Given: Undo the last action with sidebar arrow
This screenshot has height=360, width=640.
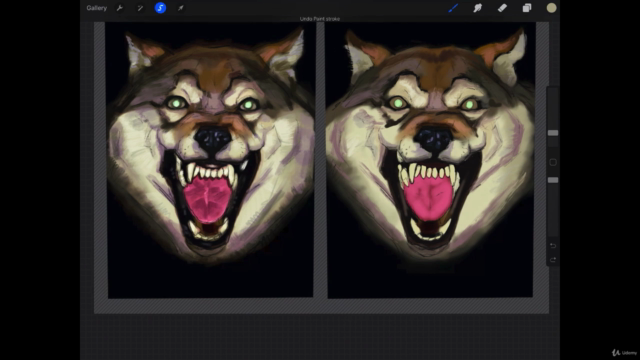Looking at the screenshot, I should pyautogui.click(x=553, y=246).
